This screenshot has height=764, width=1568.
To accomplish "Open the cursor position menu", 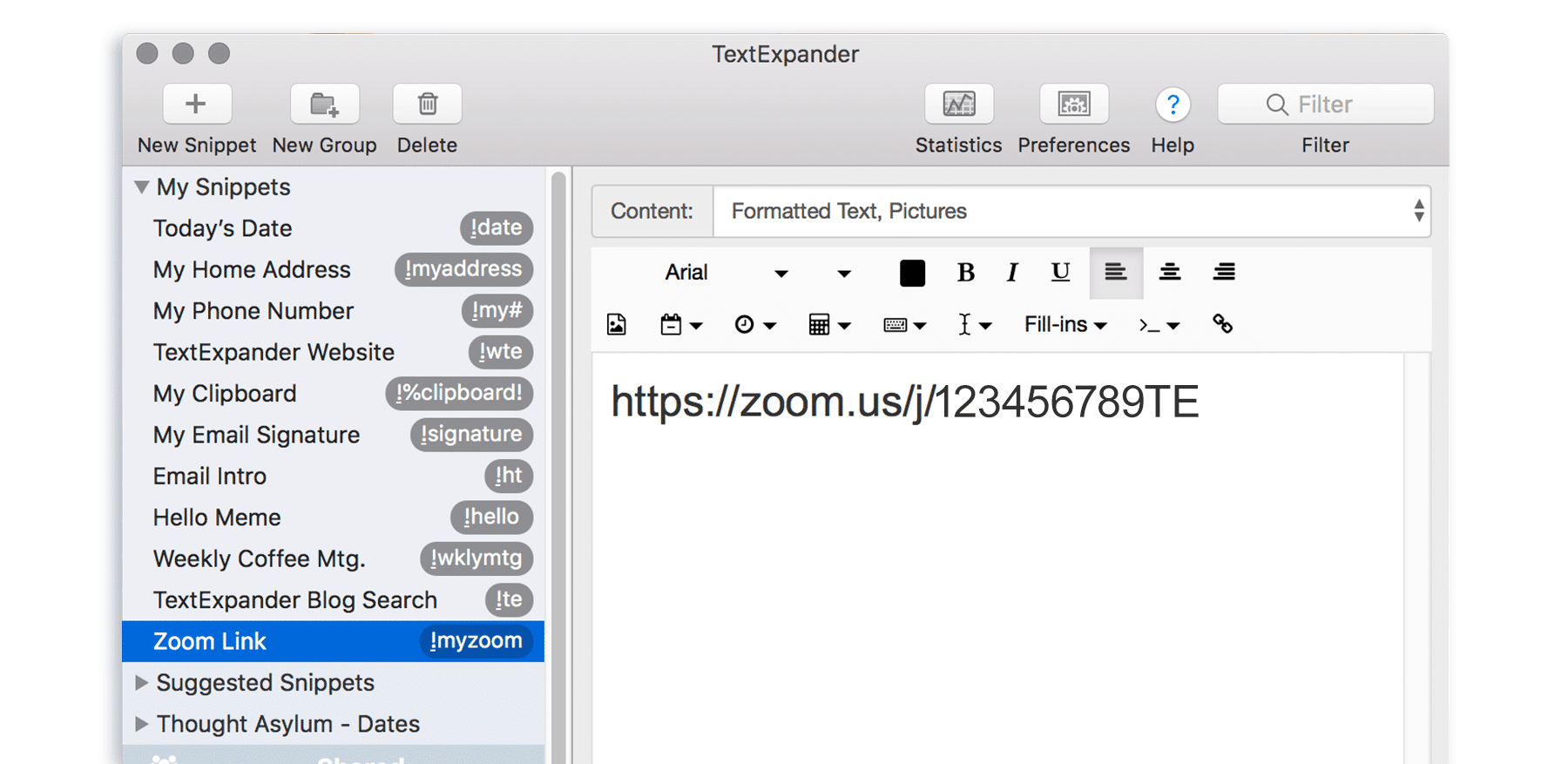I will pyautogui.click(x=975, y=325).
